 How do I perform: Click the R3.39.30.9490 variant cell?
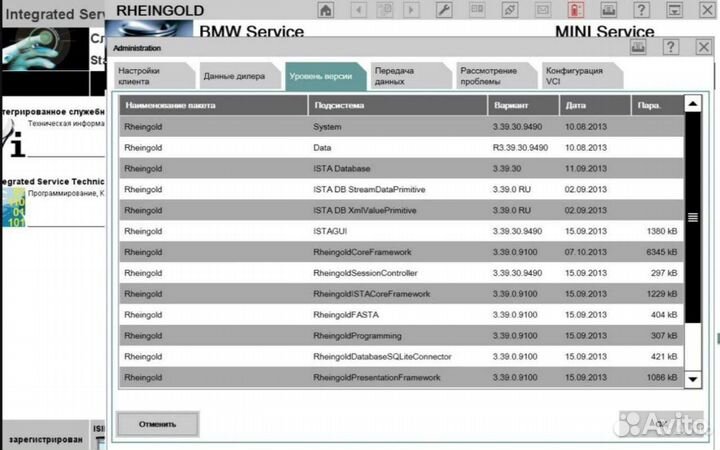click(520, 147)
